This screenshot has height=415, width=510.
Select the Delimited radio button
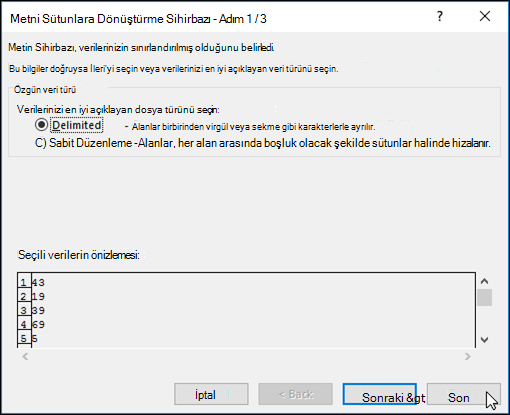coord(41,125)
